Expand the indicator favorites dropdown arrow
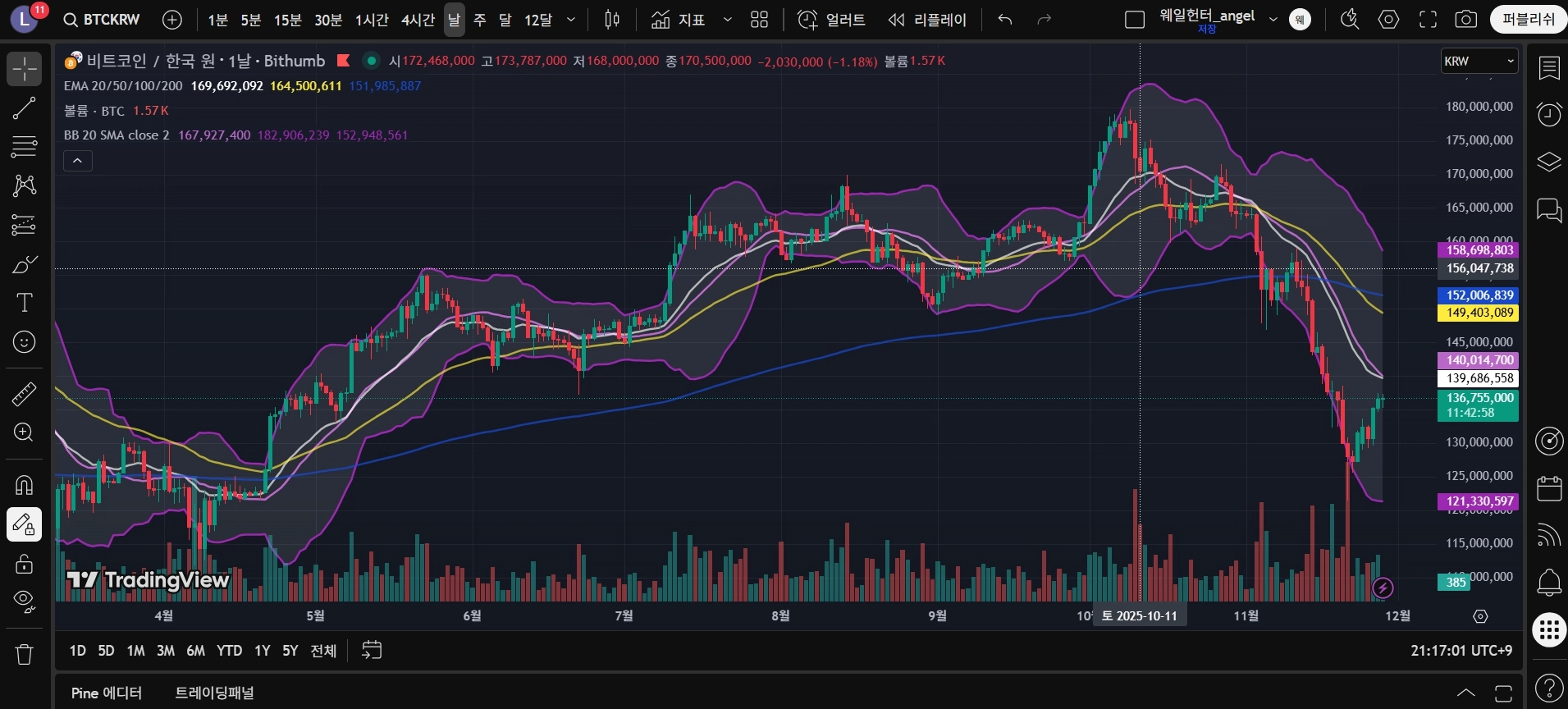 tap(727, 20)
